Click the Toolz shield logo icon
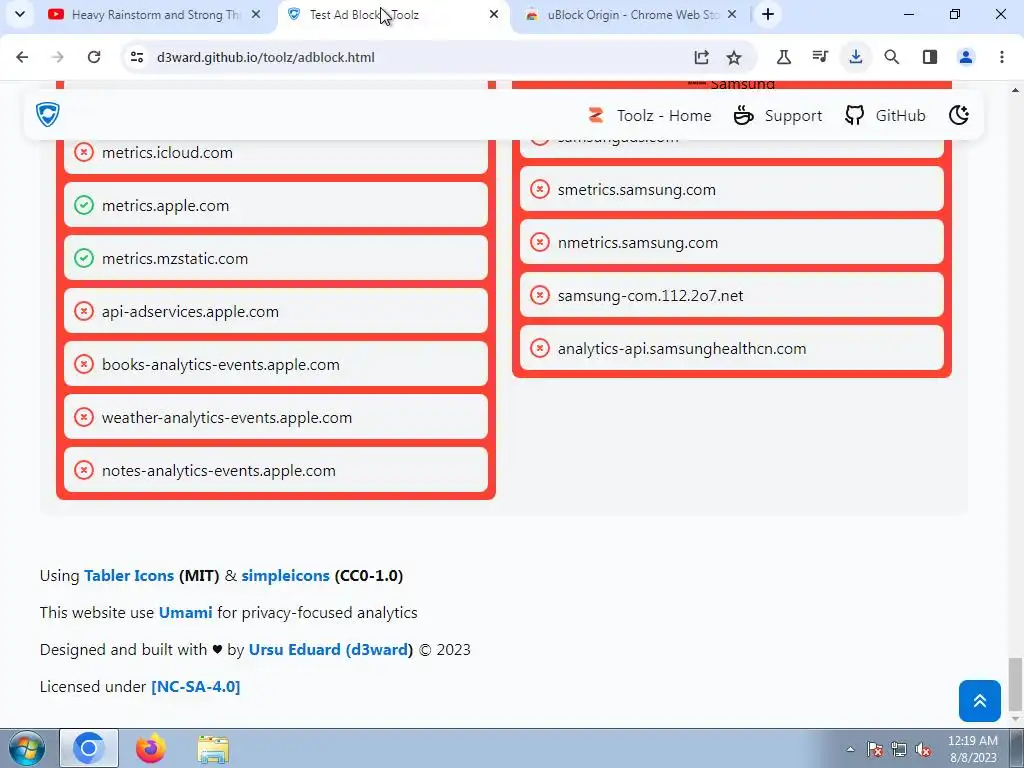1024x768 pixels. (48, 115)
